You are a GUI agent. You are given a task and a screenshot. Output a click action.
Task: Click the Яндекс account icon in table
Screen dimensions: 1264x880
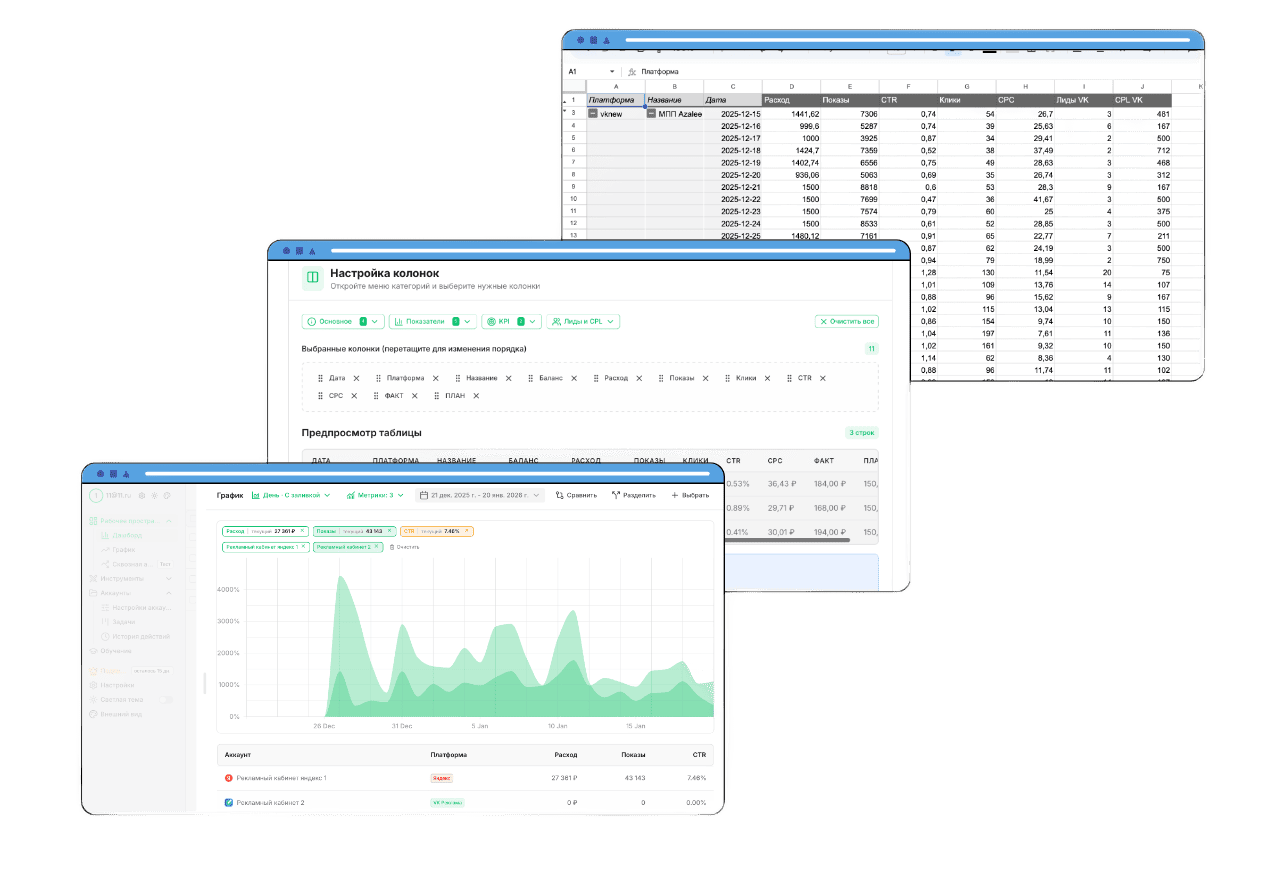[229, 777]
